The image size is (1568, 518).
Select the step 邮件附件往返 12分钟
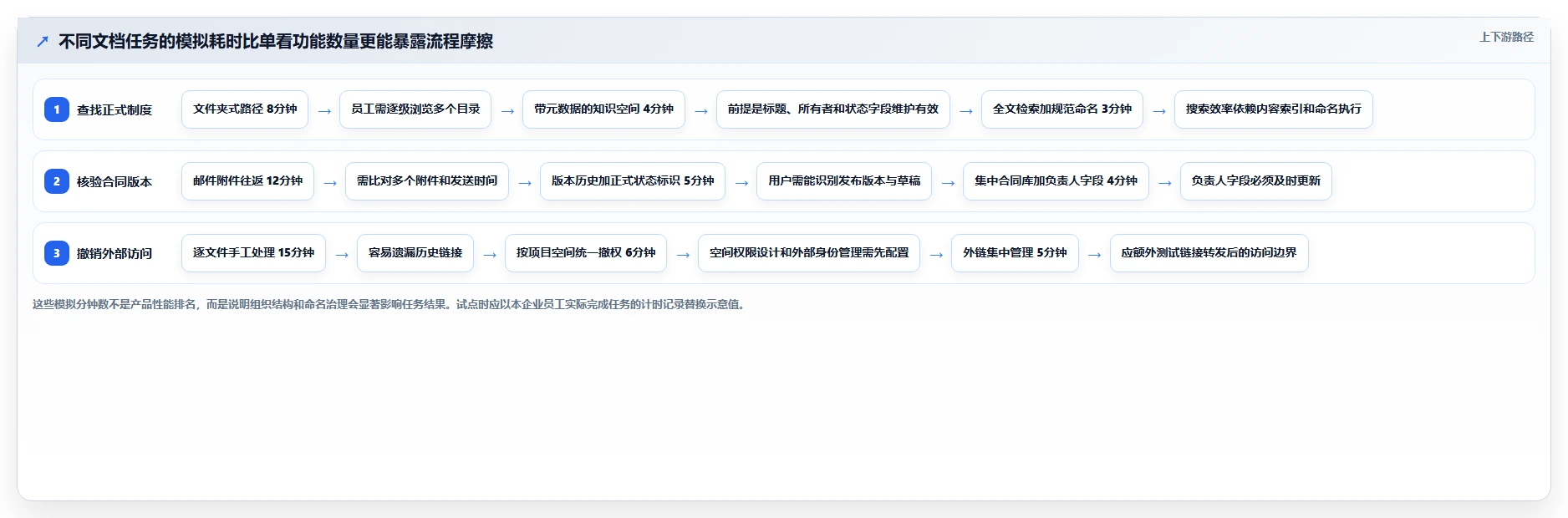tap(247, 181)
